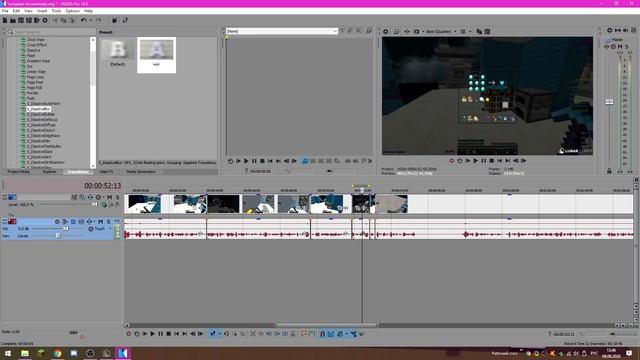Select the Gradient Wipe transition
The image size is (640, 360).
[38, 61]
